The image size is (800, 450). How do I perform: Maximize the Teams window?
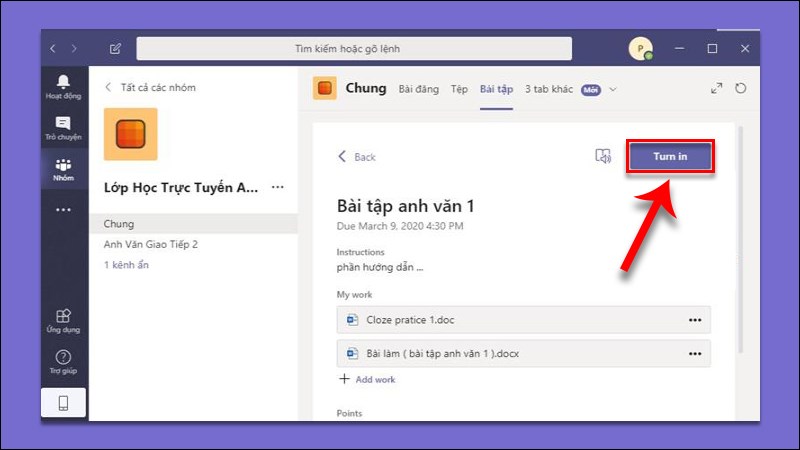(712, 48)
